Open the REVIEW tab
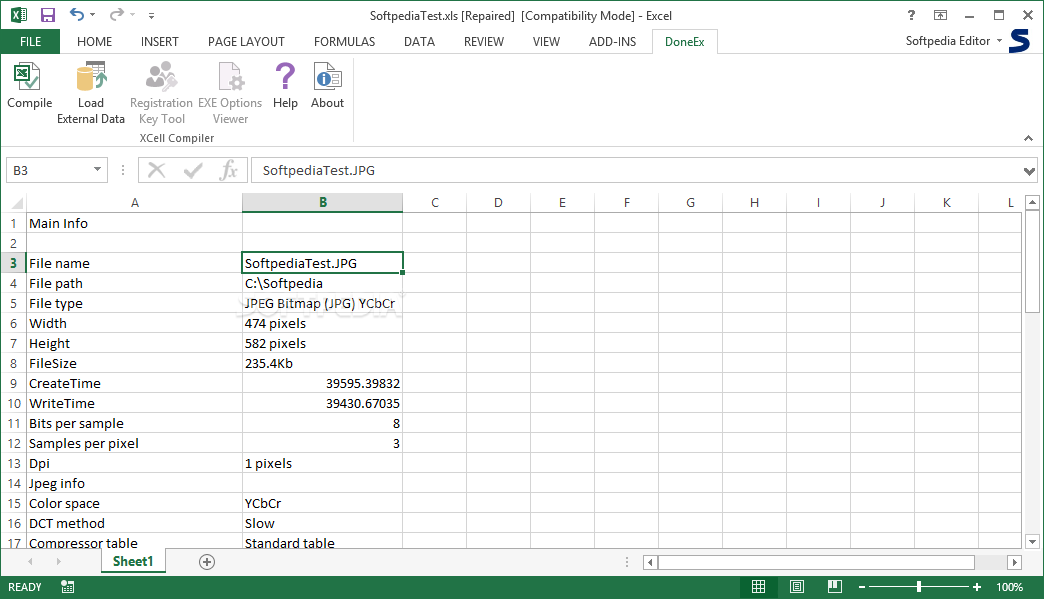Viewport: 1044px width, 599px height. pyautogui.click(x=484, y=41)
